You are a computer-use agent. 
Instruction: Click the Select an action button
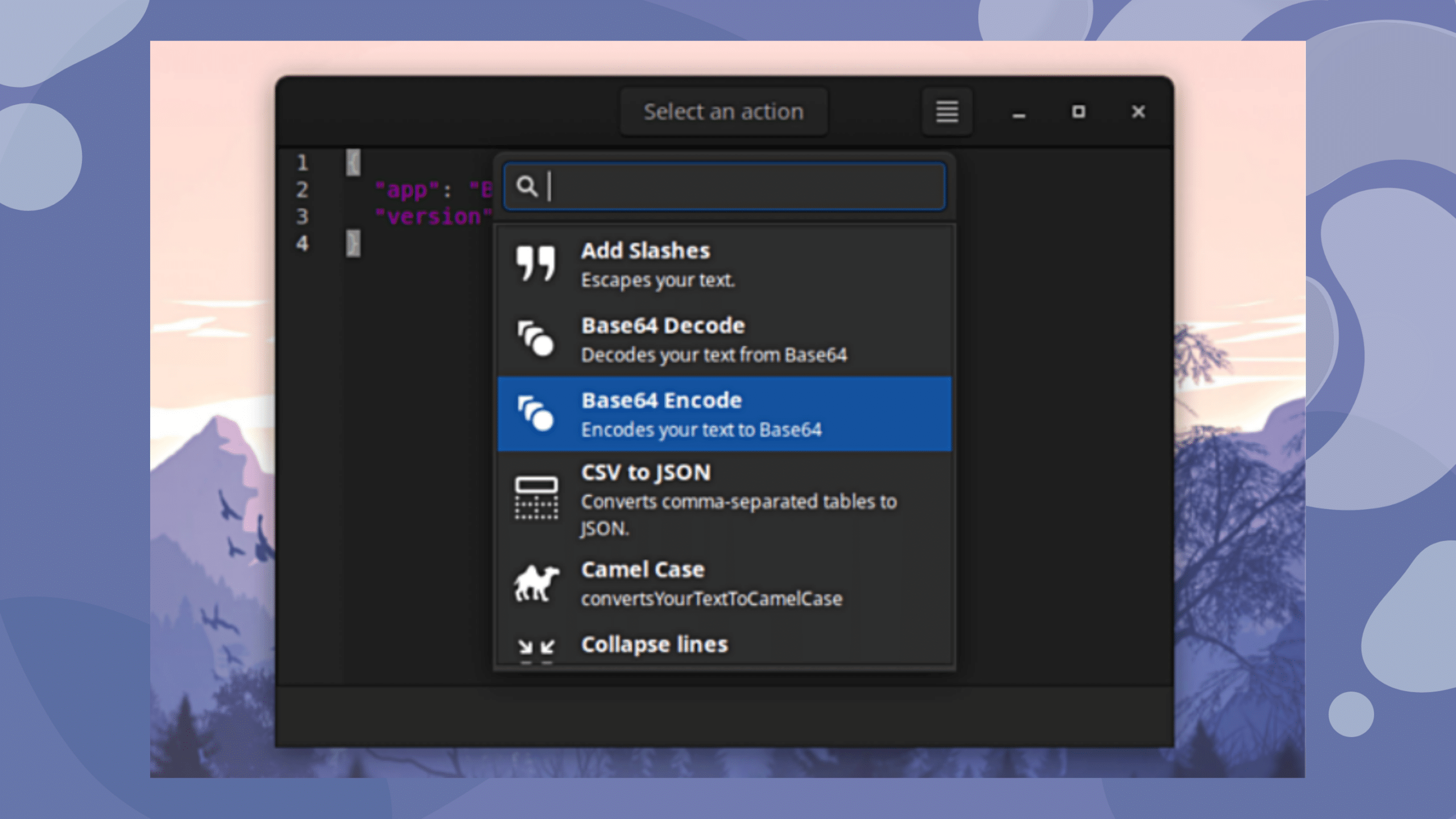click(x=723, y=111)
